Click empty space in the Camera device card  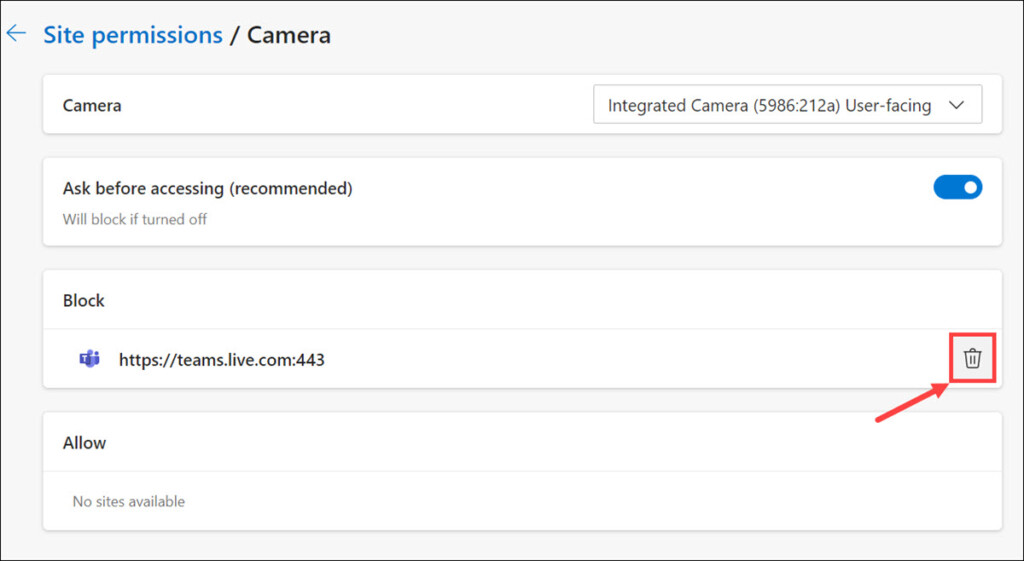350,105
